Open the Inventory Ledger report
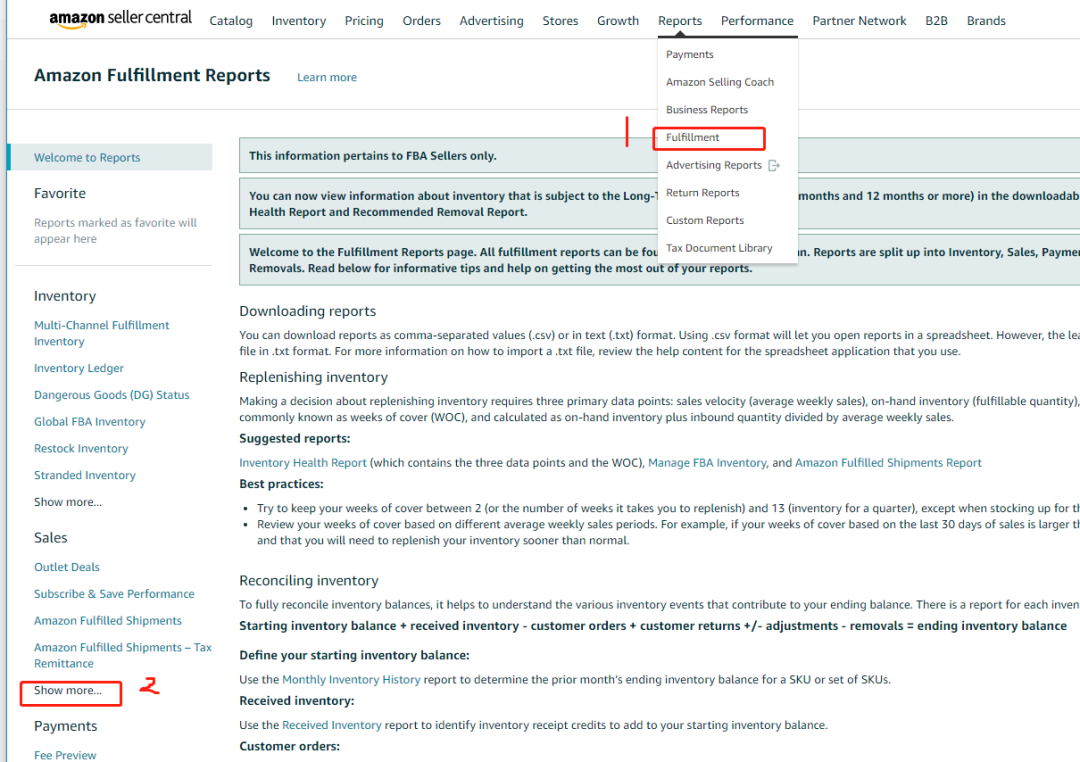This screenshot has height=762, width=1080. click(x=79, y=368)
